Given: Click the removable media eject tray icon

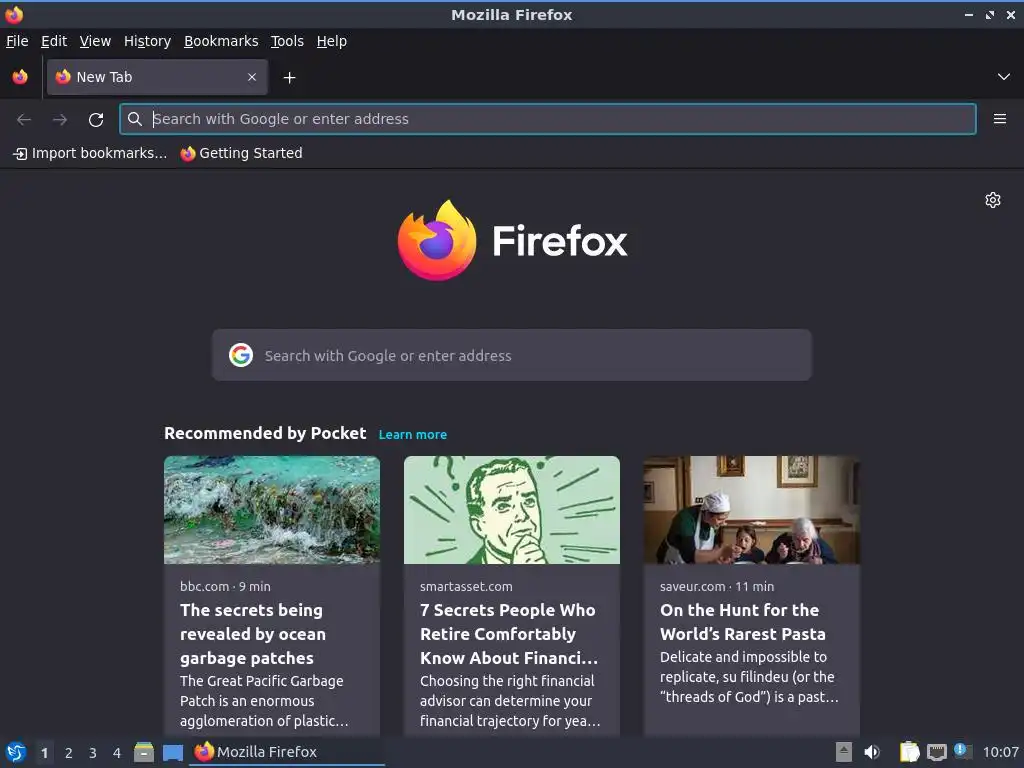Looking at the screenshot, I should pyautogui.click(x=844, y=752).
